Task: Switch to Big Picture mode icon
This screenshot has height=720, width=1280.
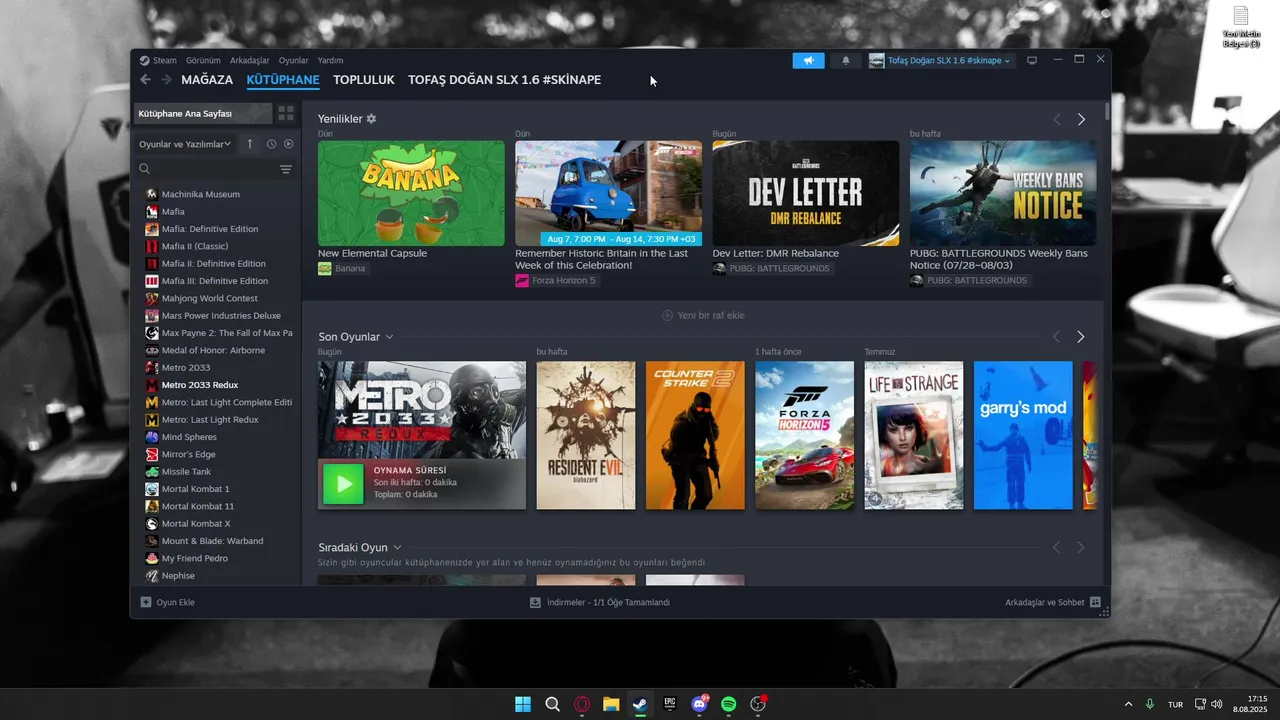Action: [1032, 61]
